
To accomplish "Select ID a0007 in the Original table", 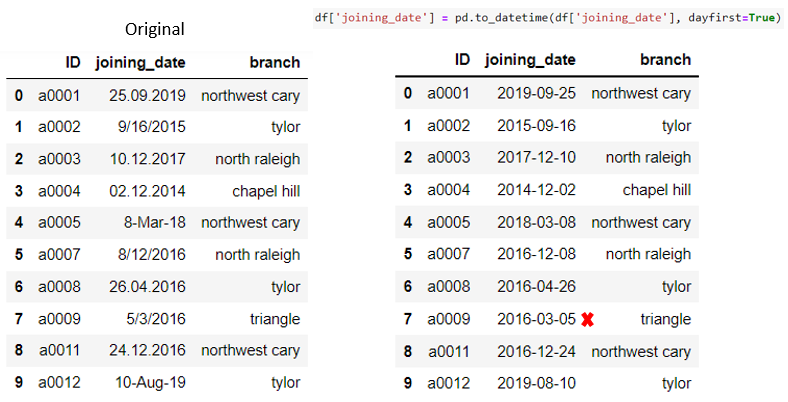I will coord(59,254).
